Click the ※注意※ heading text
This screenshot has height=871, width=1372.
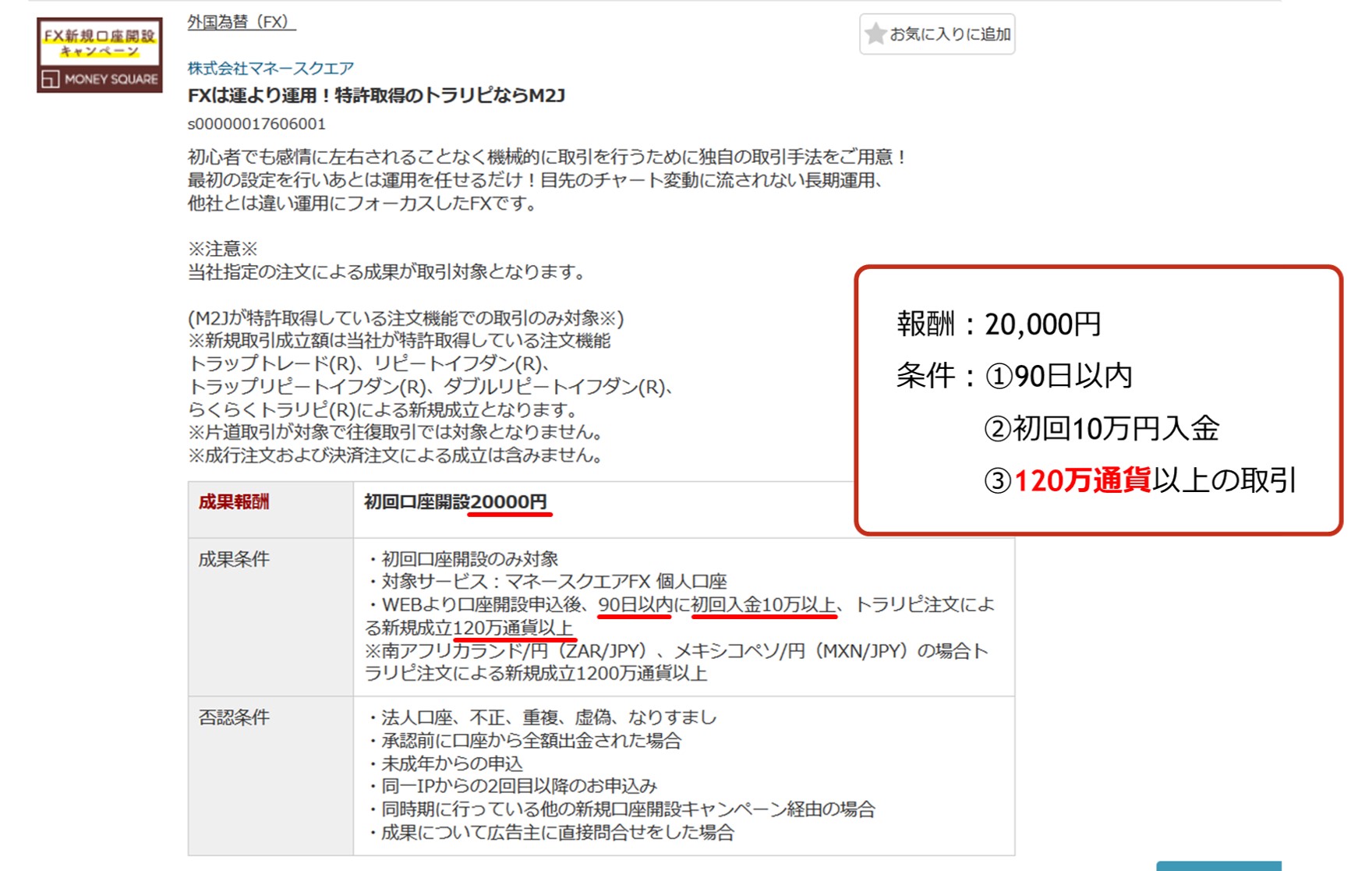pos(222,249)
